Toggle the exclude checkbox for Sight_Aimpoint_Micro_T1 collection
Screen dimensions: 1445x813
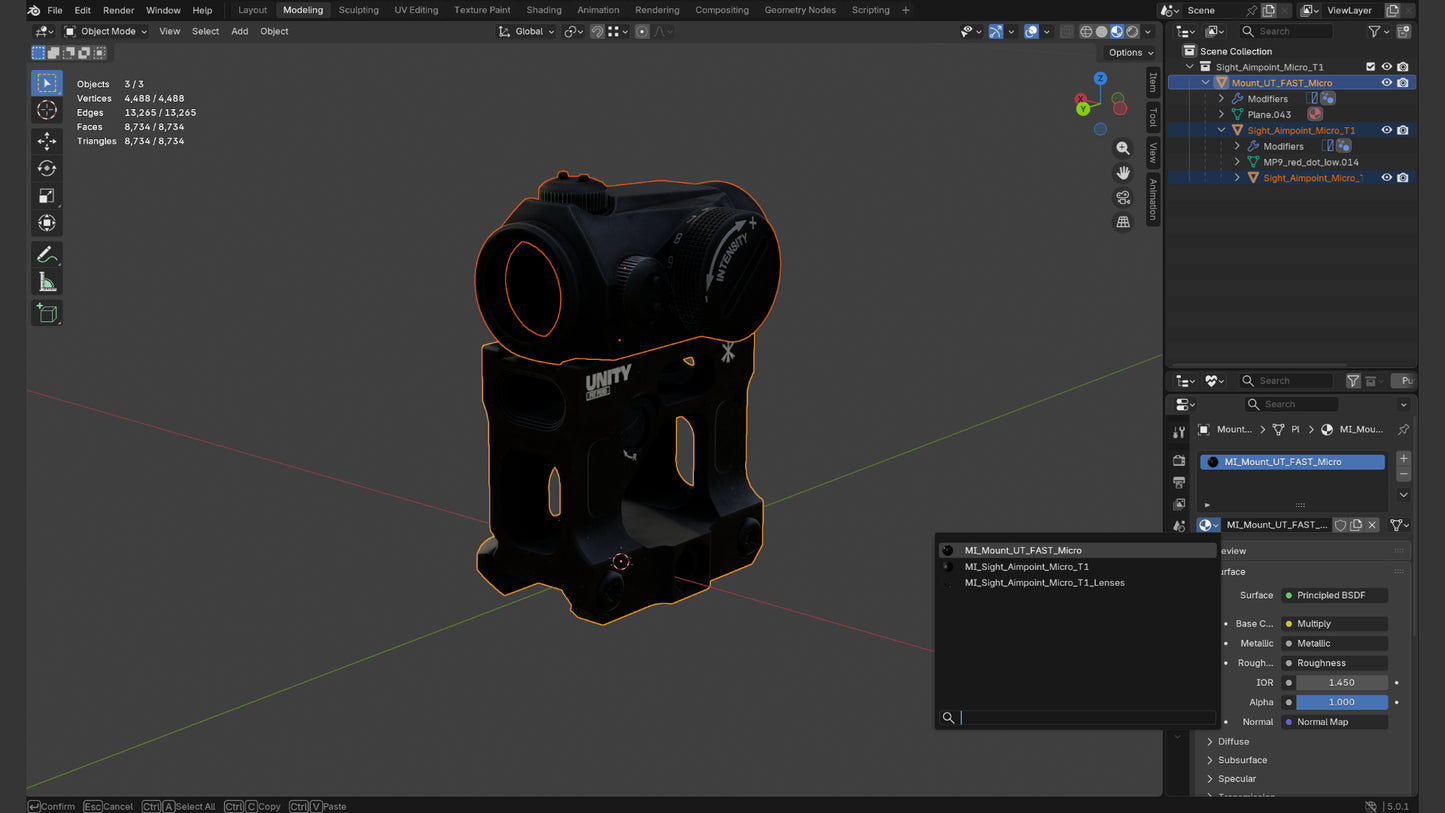point(1370,67)
